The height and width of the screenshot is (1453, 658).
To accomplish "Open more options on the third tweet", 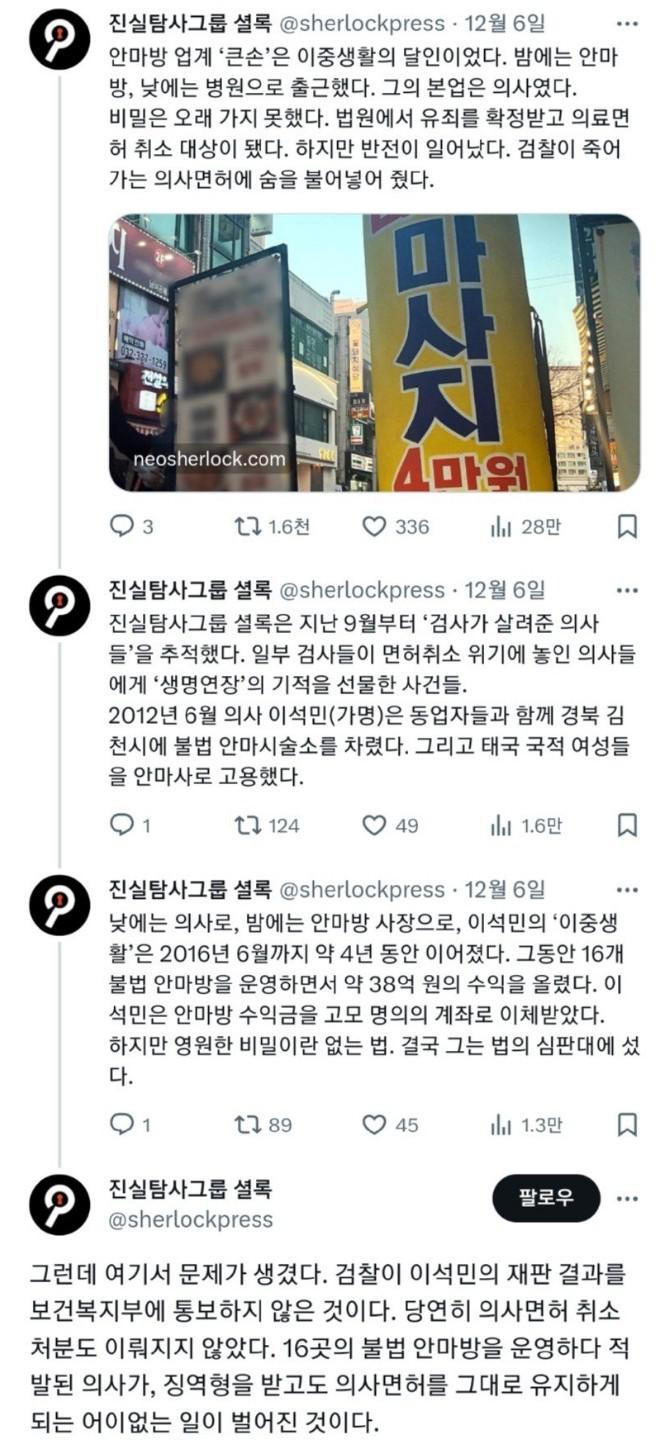I will 627,889.
